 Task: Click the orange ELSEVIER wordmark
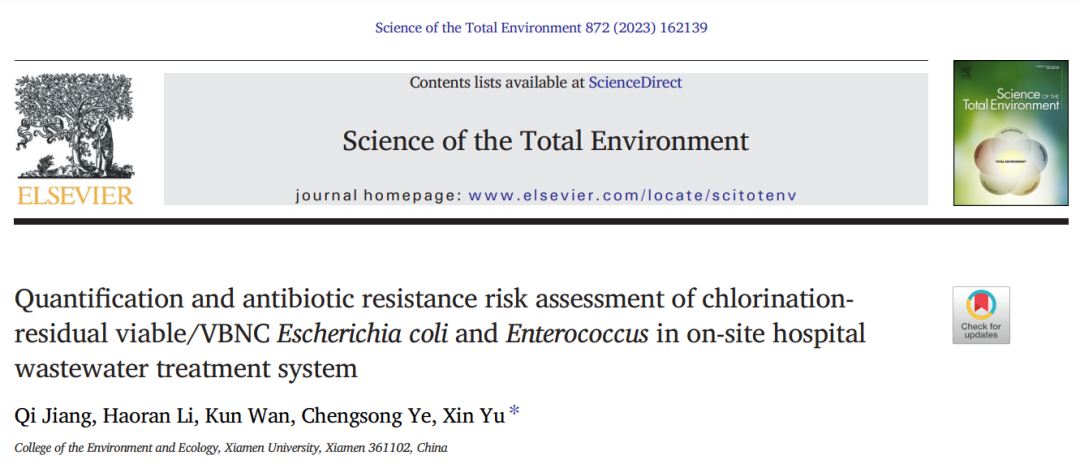tap(74, 194)
